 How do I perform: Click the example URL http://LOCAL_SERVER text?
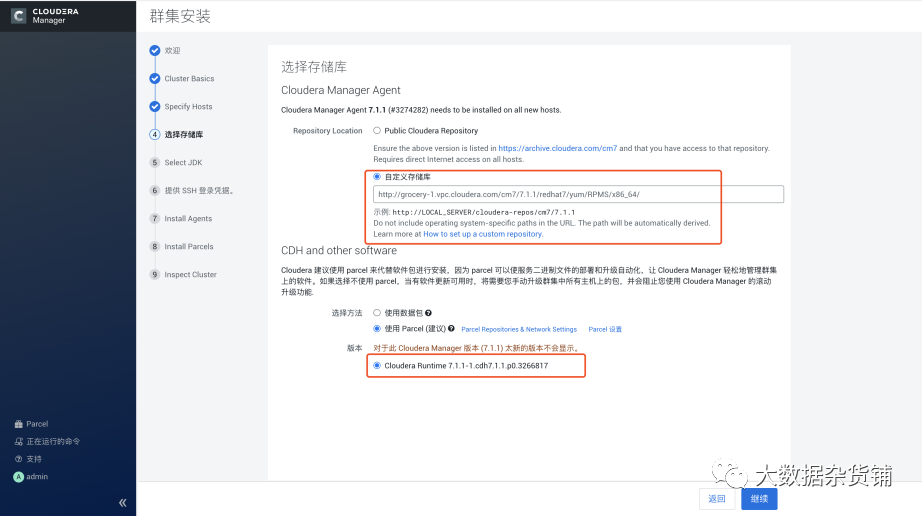[x=483, y=212]
